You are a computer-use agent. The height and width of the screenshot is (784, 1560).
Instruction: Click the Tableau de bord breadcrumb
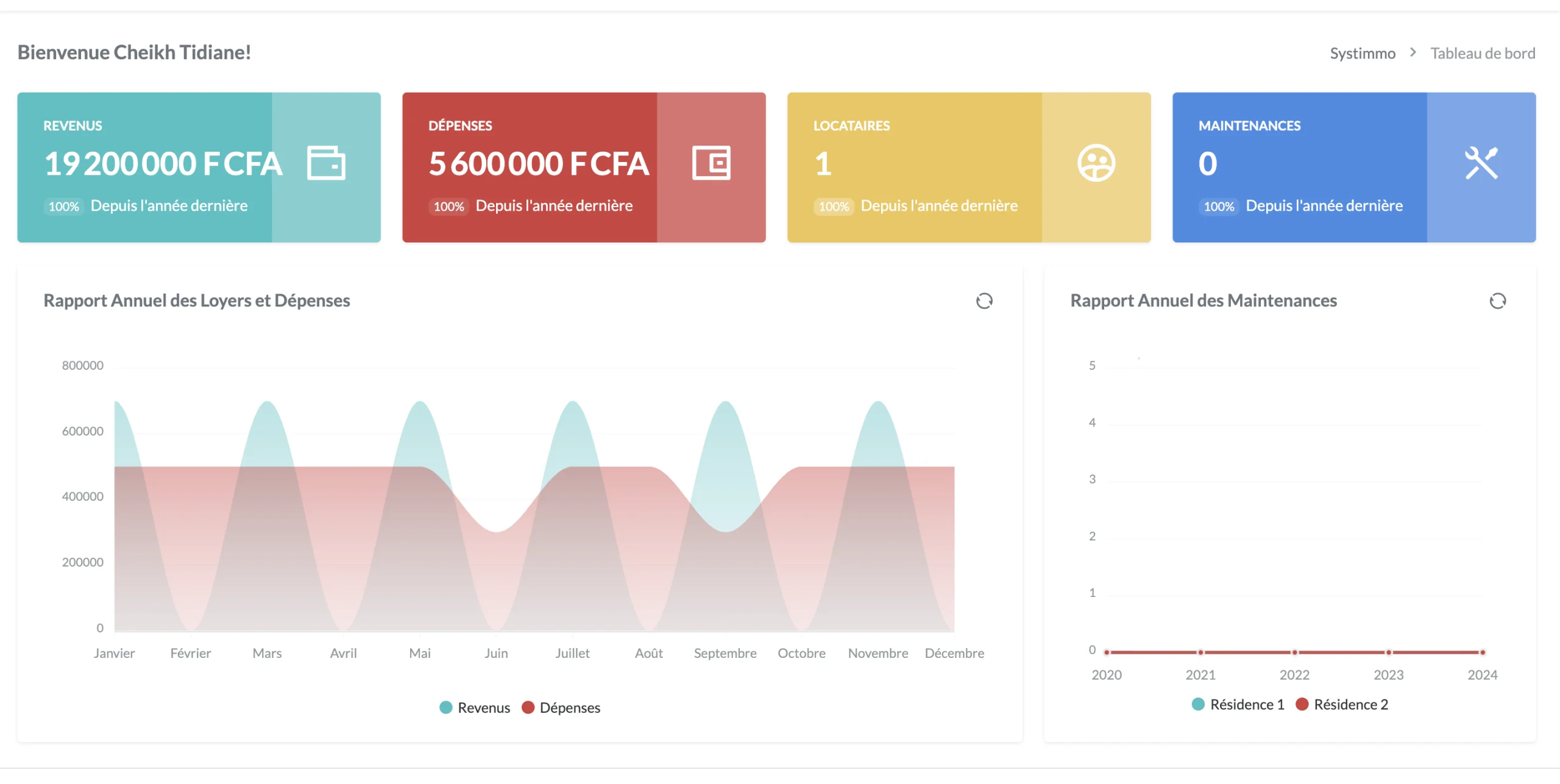point(1483,53)
